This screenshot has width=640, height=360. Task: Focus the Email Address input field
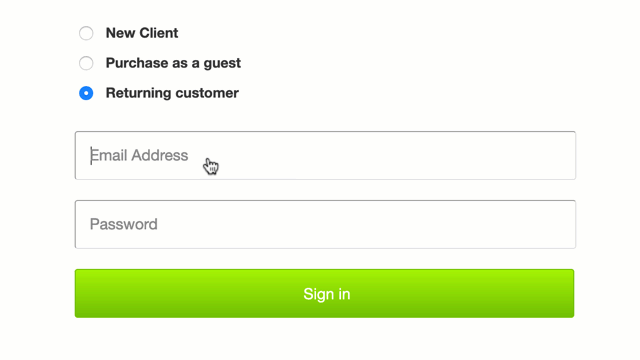pos(325,156)
